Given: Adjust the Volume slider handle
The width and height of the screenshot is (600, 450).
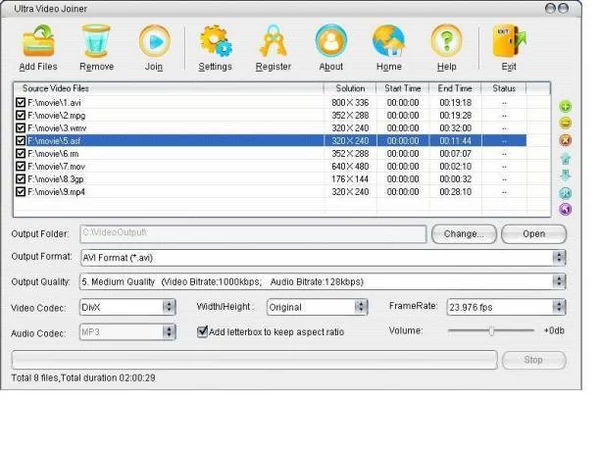Looking at the screenshot, I should pyautogui.click(x=492, y=331).
